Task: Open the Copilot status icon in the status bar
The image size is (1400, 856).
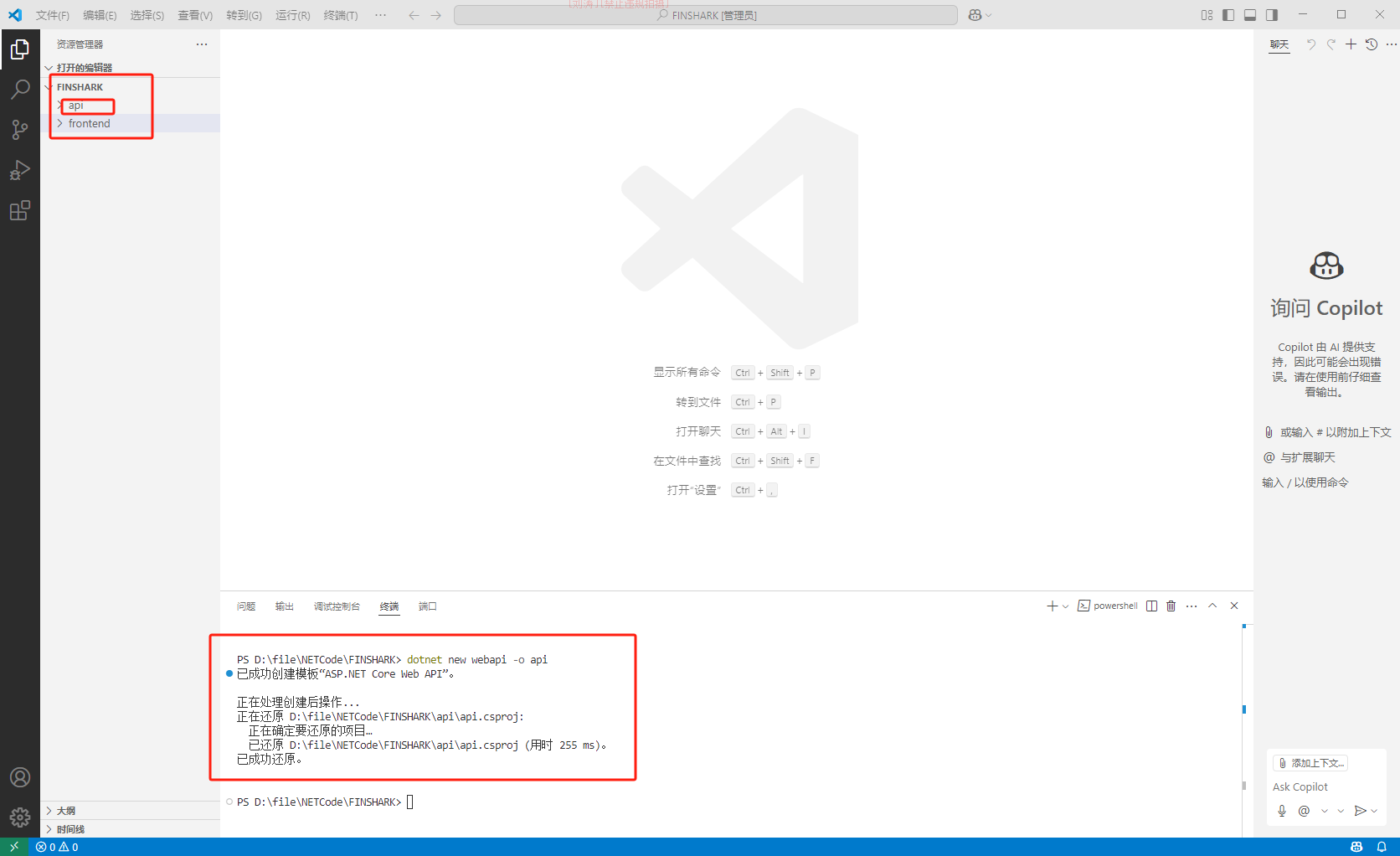Action: [x=1356, y=847]
